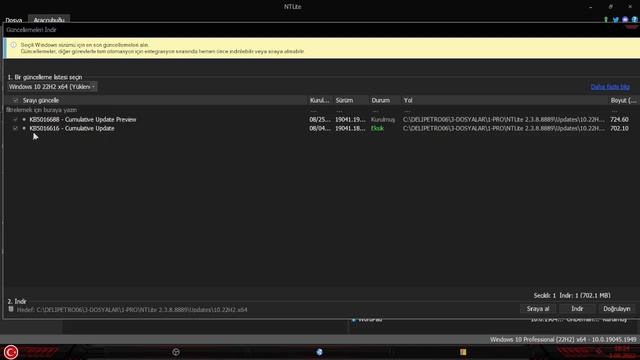Click the version cell of the KB5016688 row
Image resolution: width=640 pixels, height=360 pixels.
(350, 120)
